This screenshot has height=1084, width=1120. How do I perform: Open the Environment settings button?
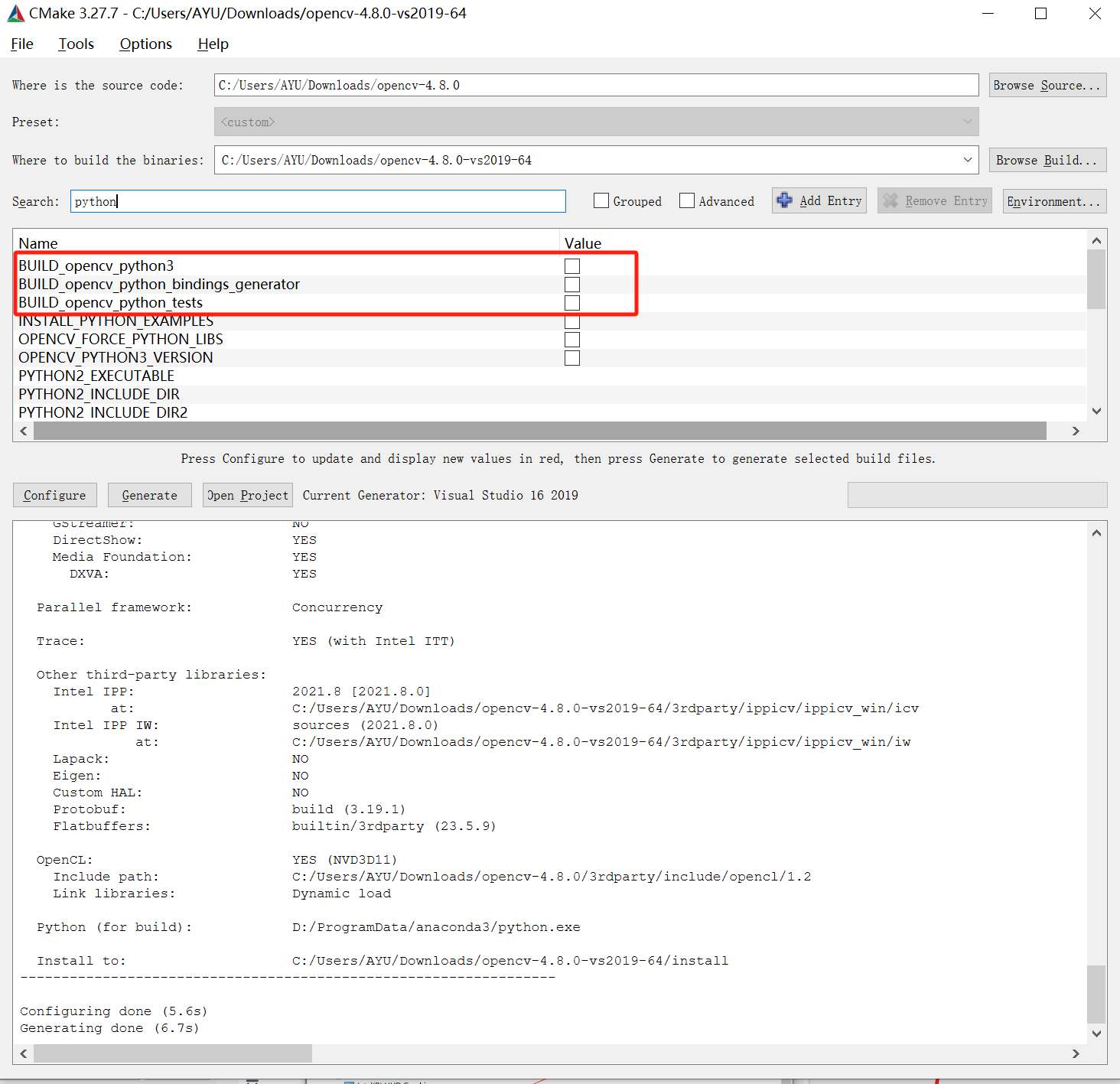1054,201
